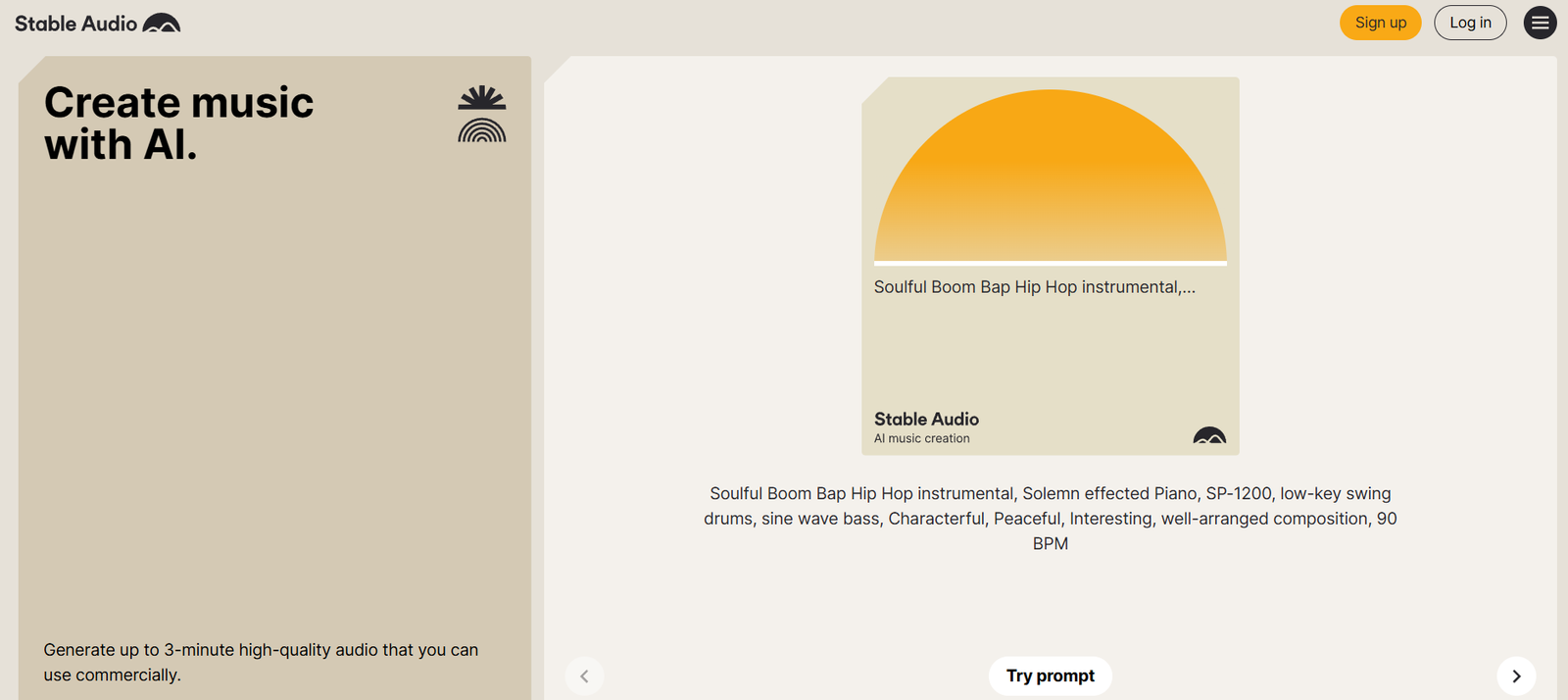
Task: Click the Stable Audio label on the card
Action: (926, 419)
